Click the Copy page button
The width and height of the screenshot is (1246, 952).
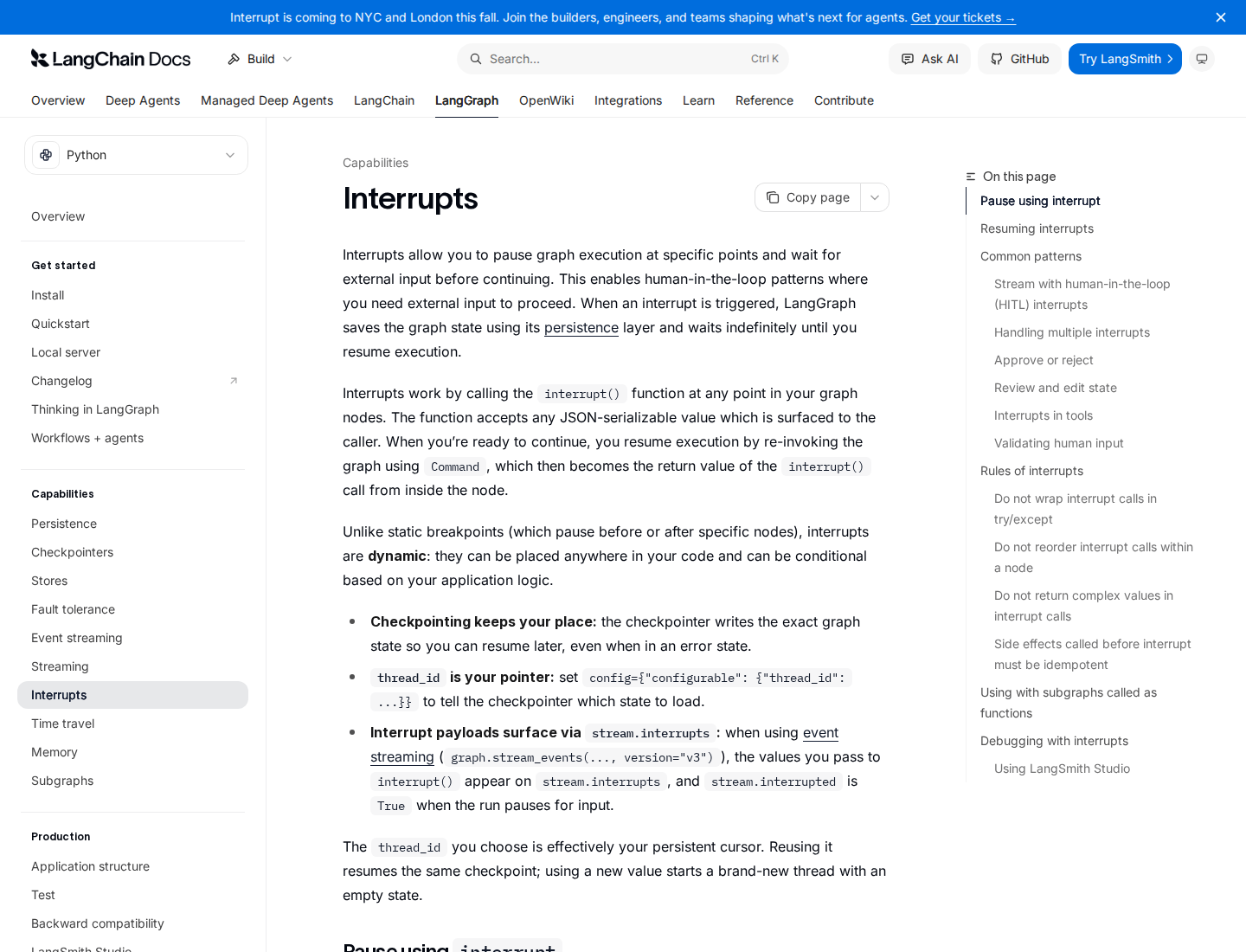click(x=808, y=197)
